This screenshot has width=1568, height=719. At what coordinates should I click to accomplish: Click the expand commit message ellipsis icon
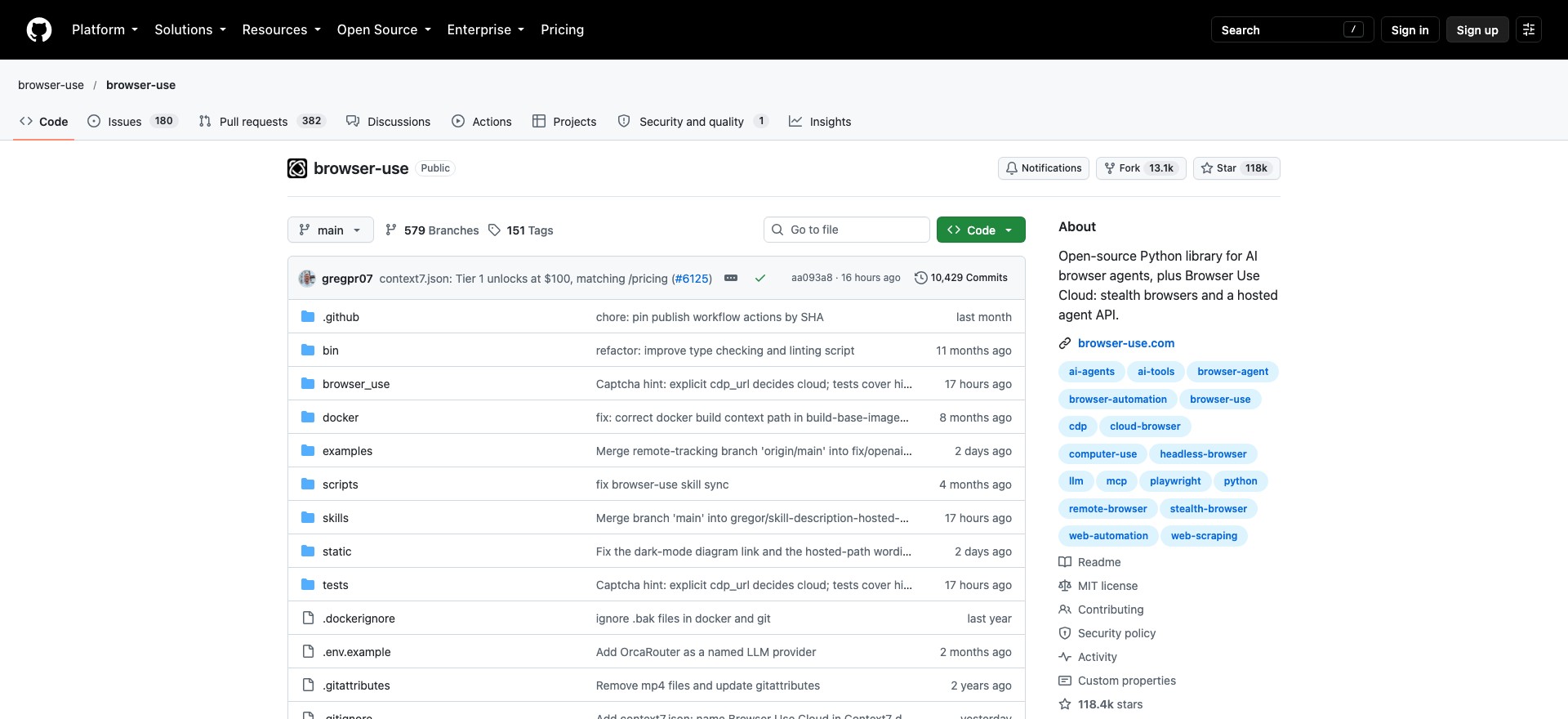pyautogui.click(x=731, y=278)
